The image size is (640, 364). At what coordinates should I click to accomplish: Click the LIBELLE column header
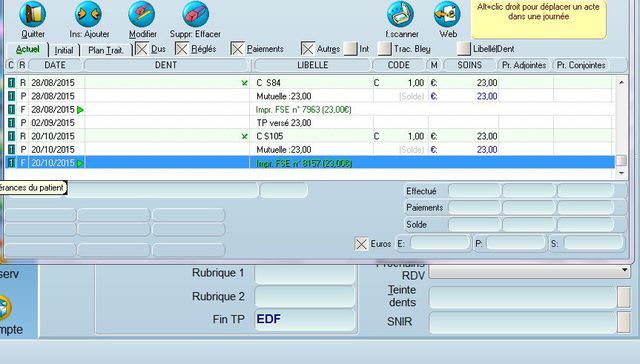tap(313, 65)
